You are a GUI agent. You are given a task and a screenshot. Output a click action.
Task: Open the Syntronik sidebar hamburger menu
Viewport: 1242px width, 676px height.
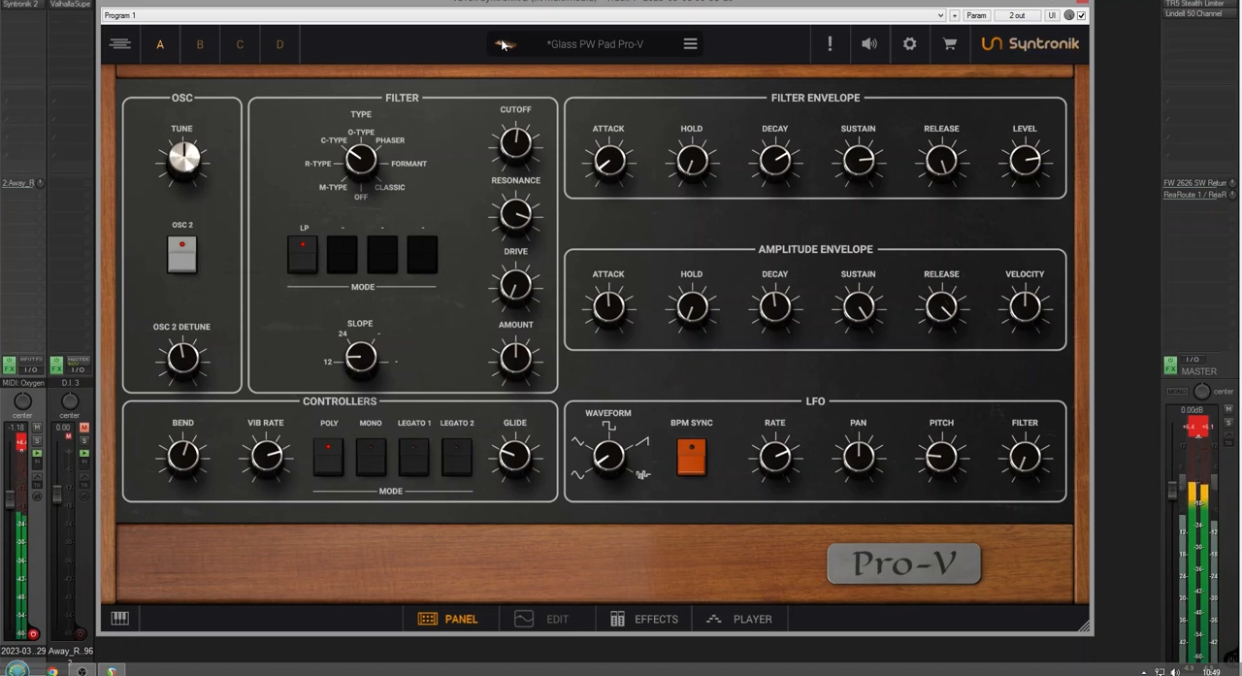click(x=120, y=44)
